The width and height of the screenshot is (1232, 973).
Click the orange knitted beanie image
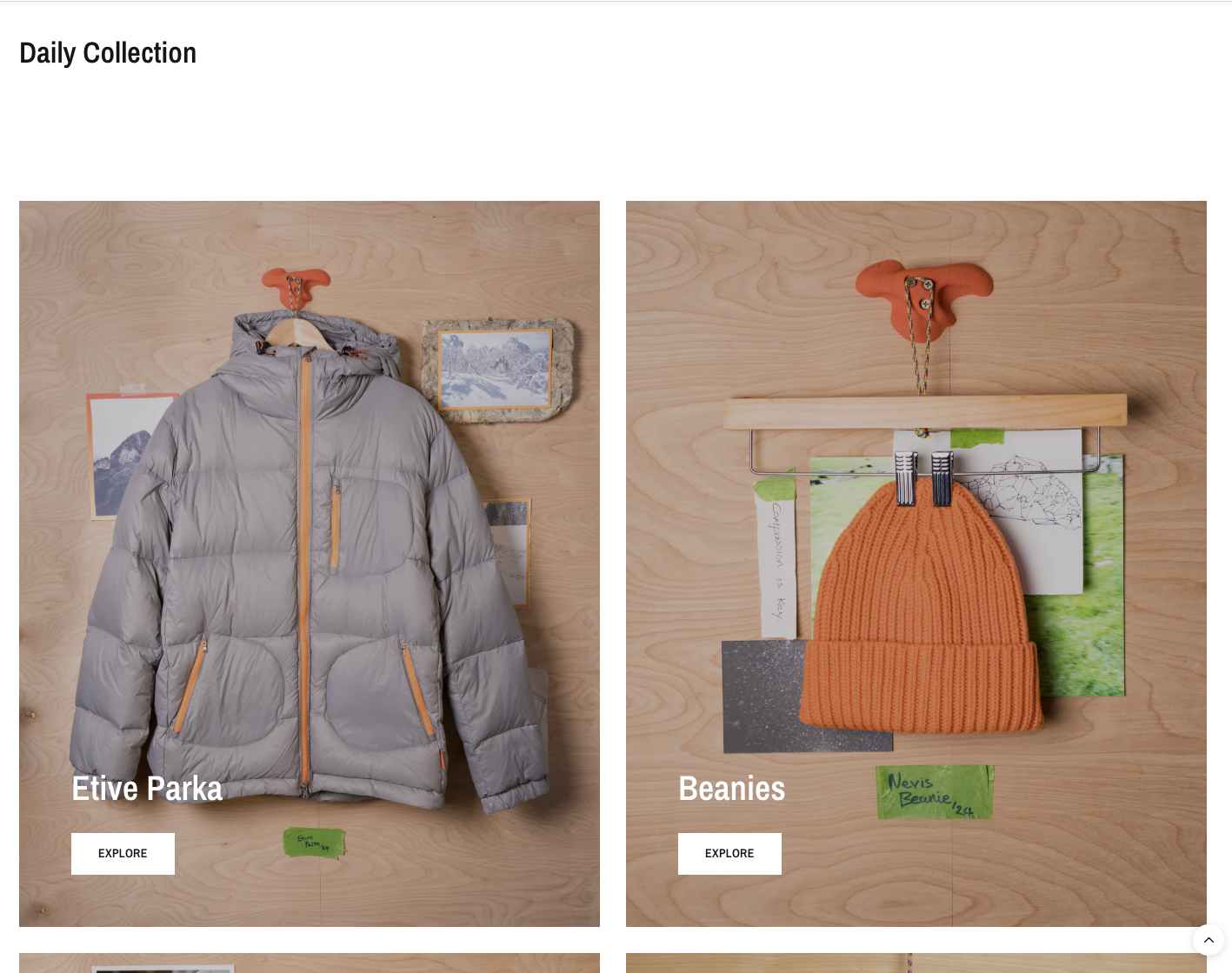coord(922,609)
